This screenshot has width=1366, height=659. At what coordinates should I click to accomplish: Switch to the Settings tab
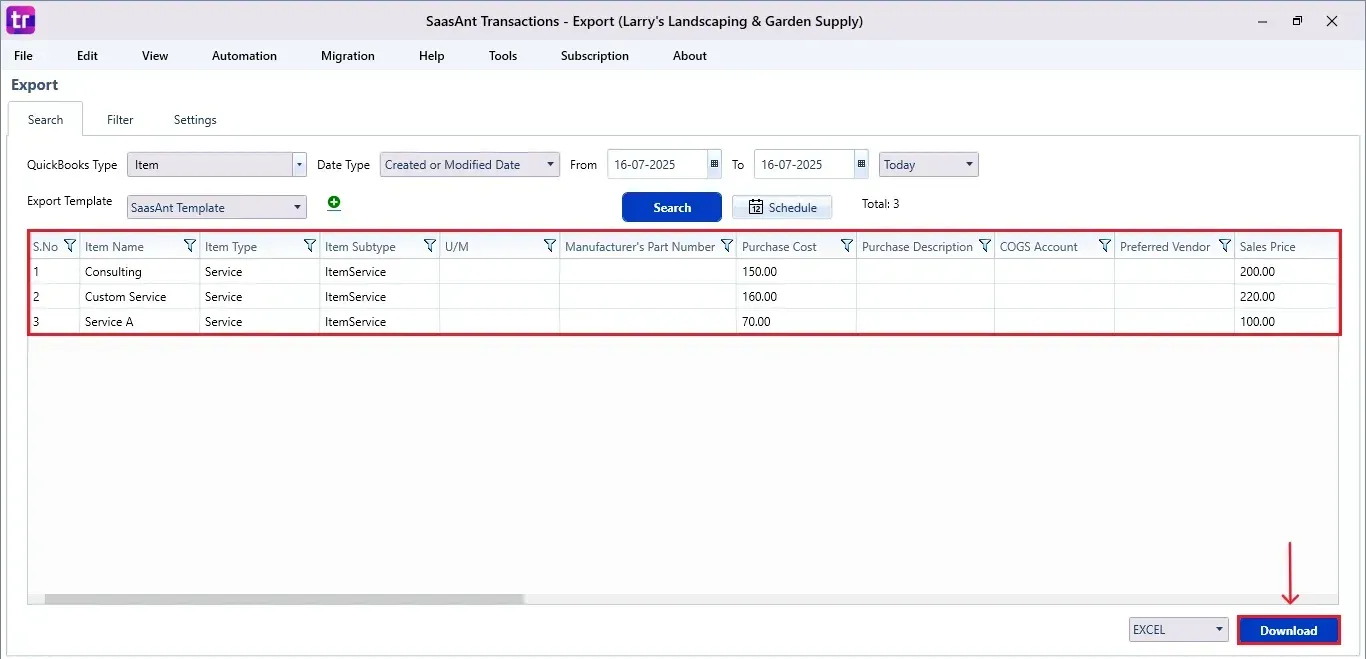tap(195, 119)
